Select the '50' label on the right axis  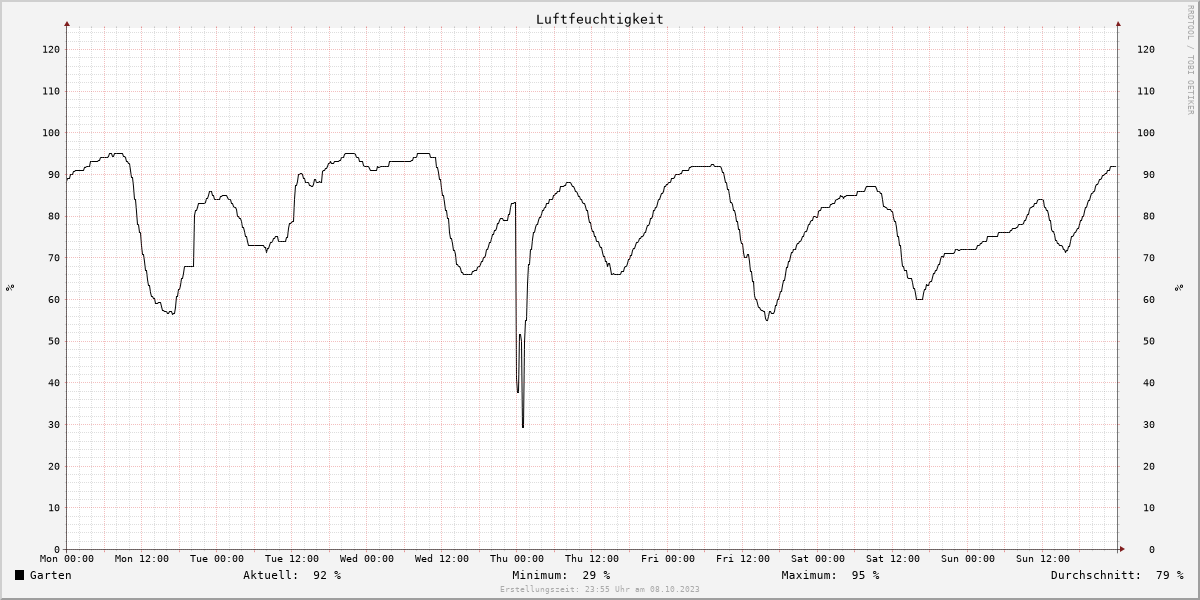[x=1149, y=341]
